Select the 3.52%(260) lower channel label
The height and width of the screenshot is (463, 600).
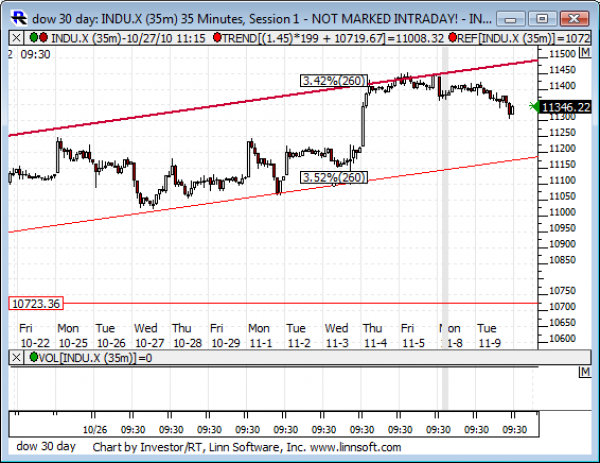(x=334, y=178)
